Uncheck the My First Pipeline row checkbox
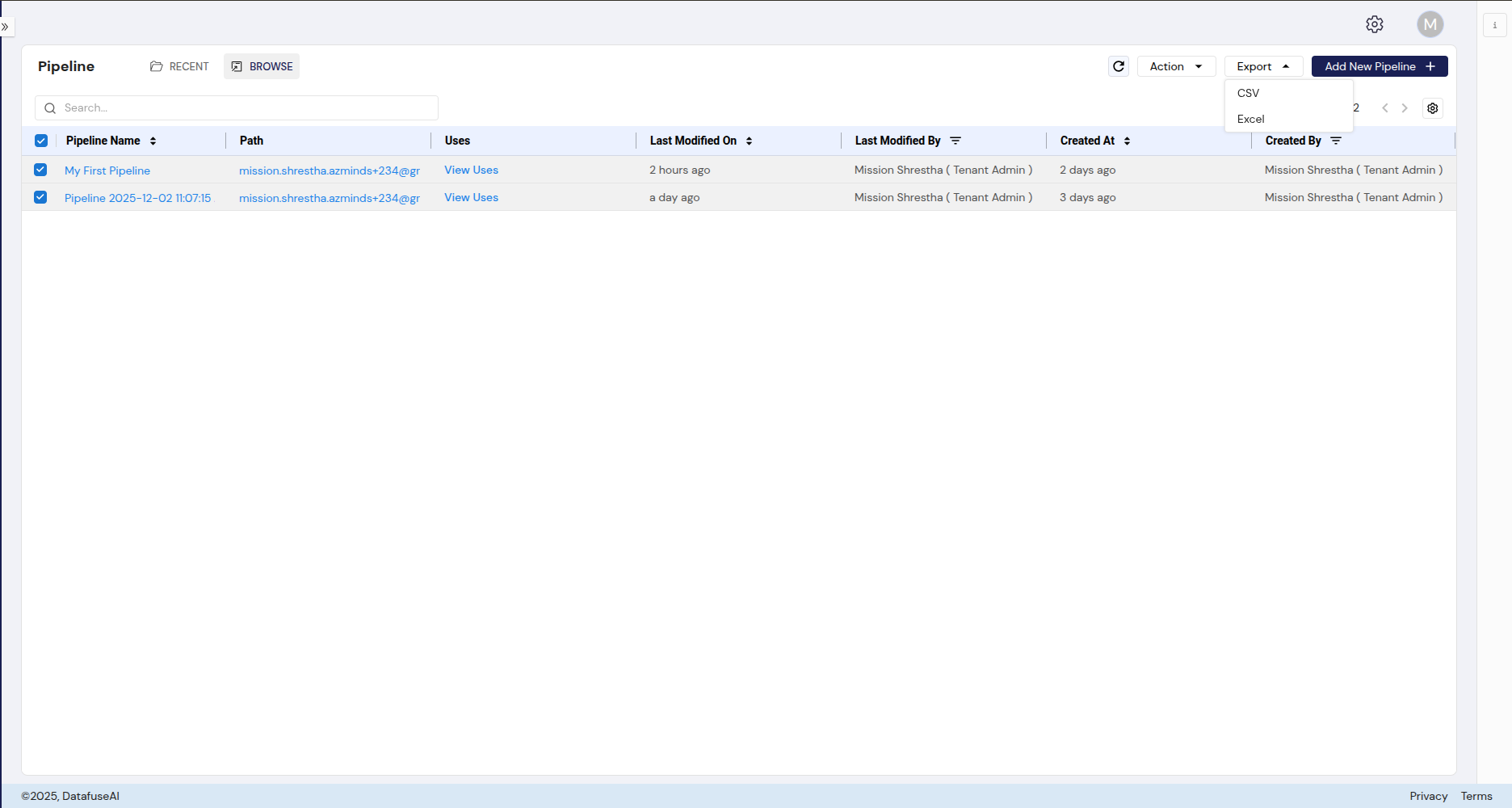1512x808 pixels. tap(40, 170)
